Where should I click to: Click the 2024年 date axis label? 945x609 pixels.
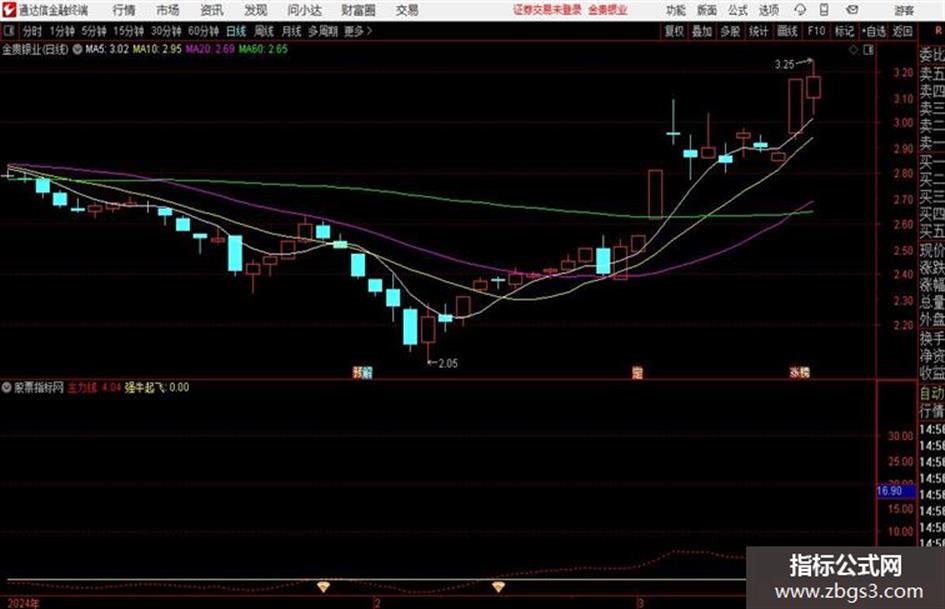24,603
